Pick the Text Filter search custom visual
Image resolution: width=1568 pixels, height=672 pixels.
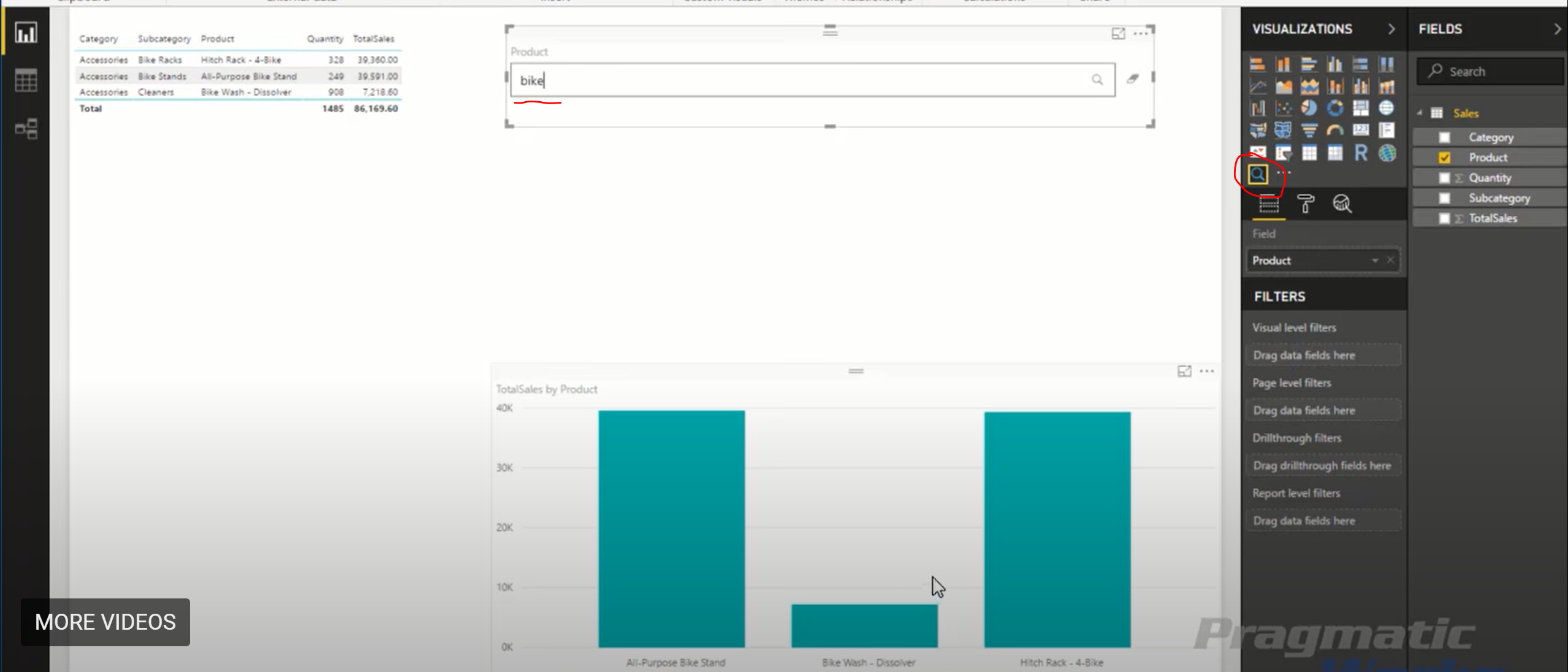point(1257,175)
